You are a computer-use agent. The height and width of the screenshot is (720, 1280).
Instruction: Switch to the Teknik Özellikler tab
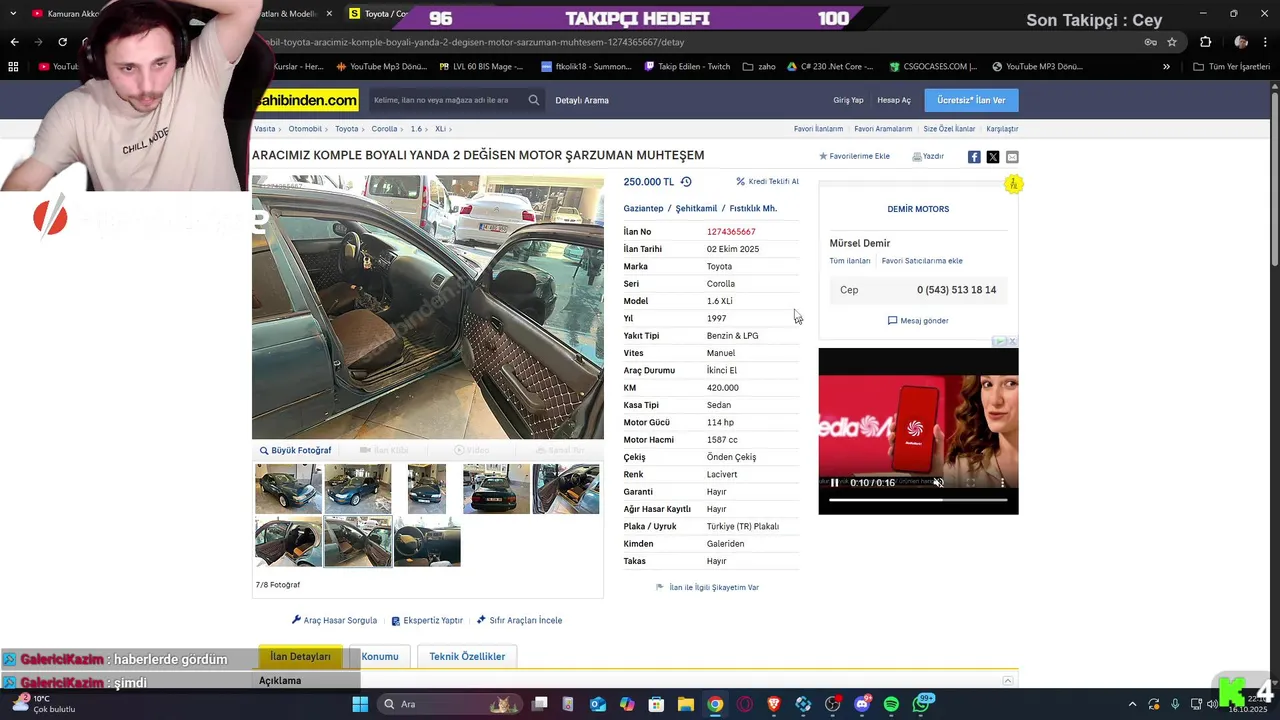tap(467, 657)
